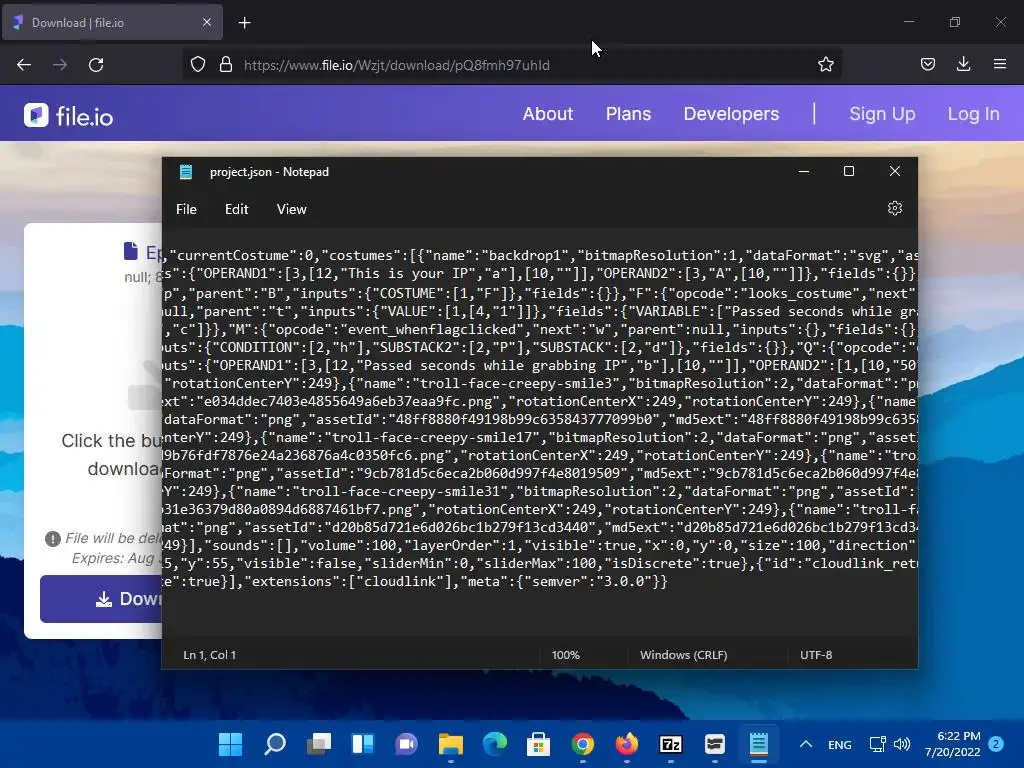The image size is (1024, 768).
Task: Open clock and date 6:22 PM
Action: [x=952, y=744]
